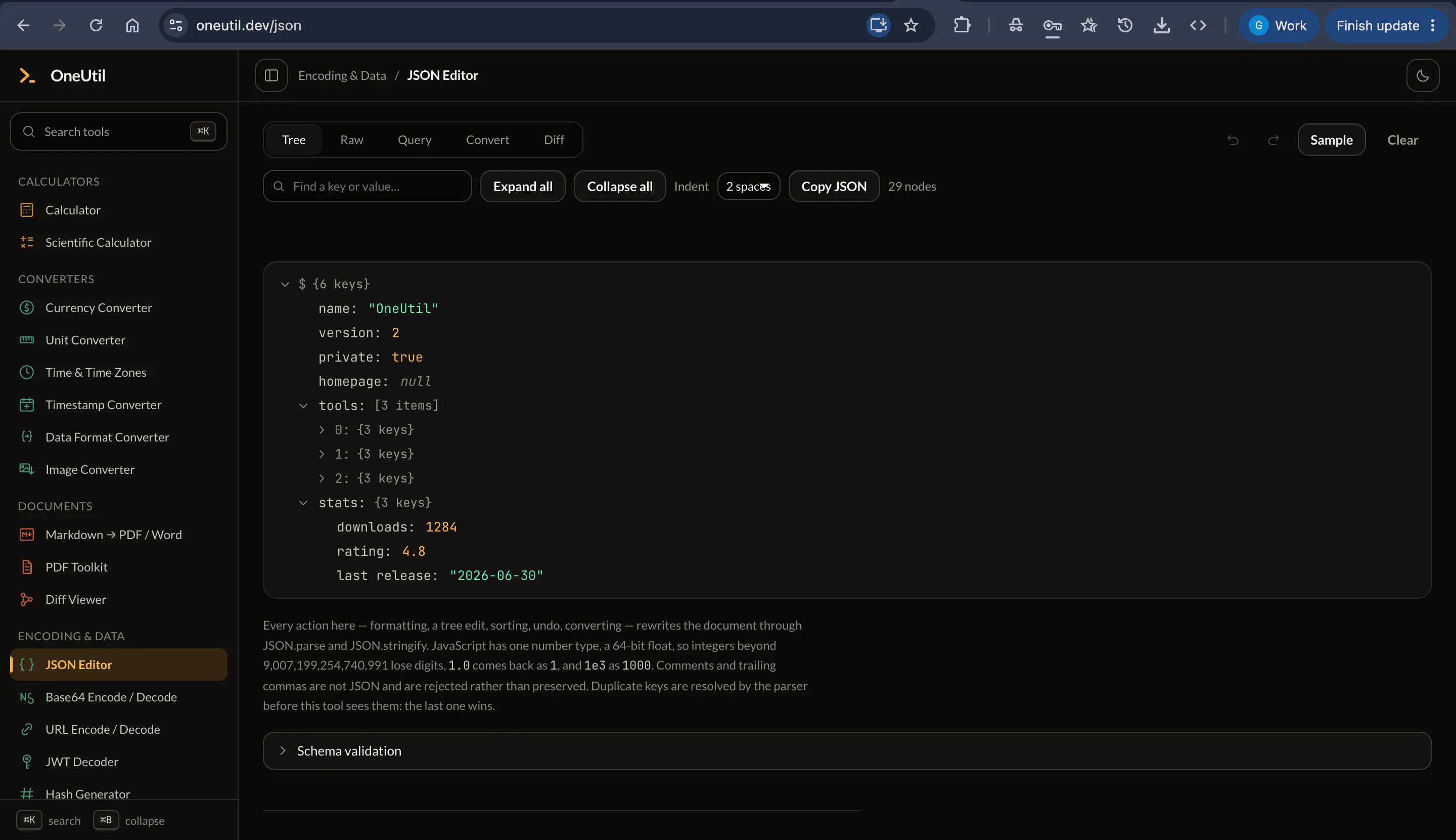Click Expand all button
The width and height of the screenshot is (1456, 840).
point(522,186)
